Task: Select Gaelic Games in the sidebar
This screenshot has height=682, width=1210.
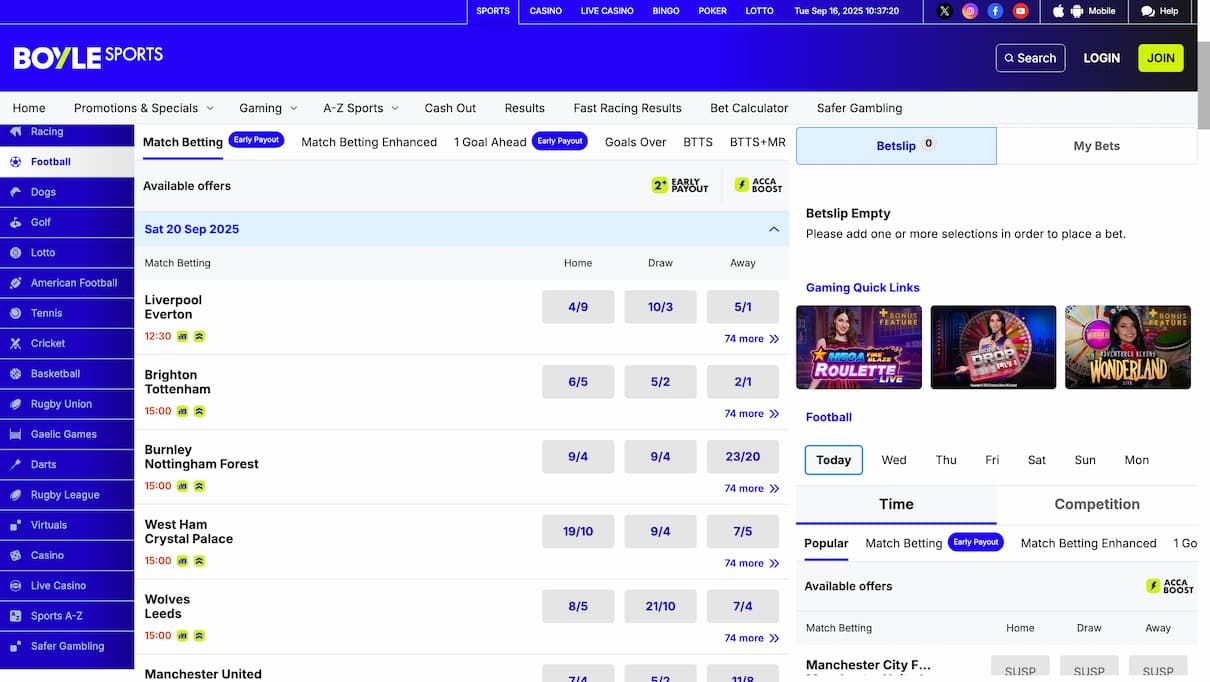Action: pos(67,434)
